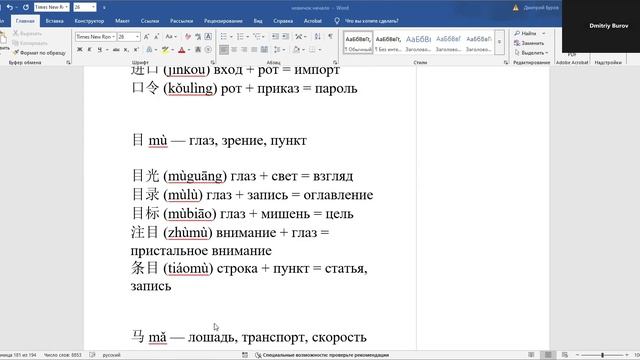The height and width of the screenshot is (360, 640).
Task: Expand the styles gallery More button
Action: [x=499, y=42]
